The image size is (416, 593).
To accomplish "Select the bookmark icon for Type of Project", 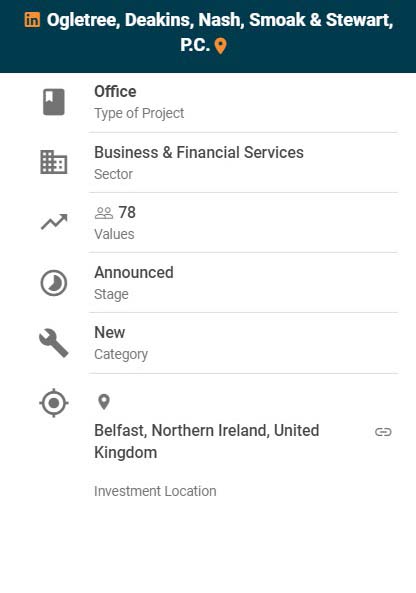I will pyautogui.click(x=54, y=102).
